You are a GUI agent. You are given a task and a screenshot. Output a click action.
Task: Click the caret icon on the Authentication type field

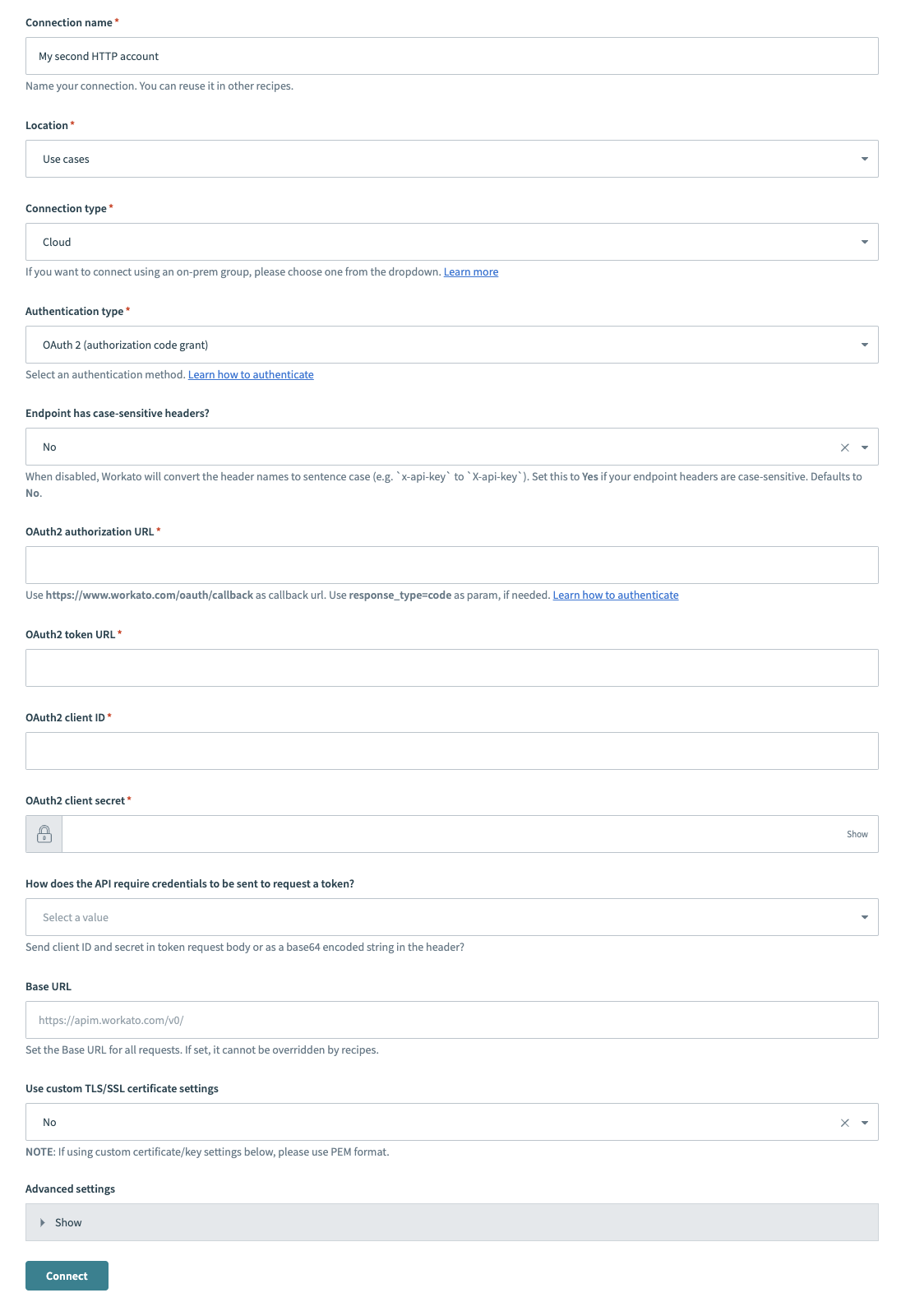click(864, 345)
